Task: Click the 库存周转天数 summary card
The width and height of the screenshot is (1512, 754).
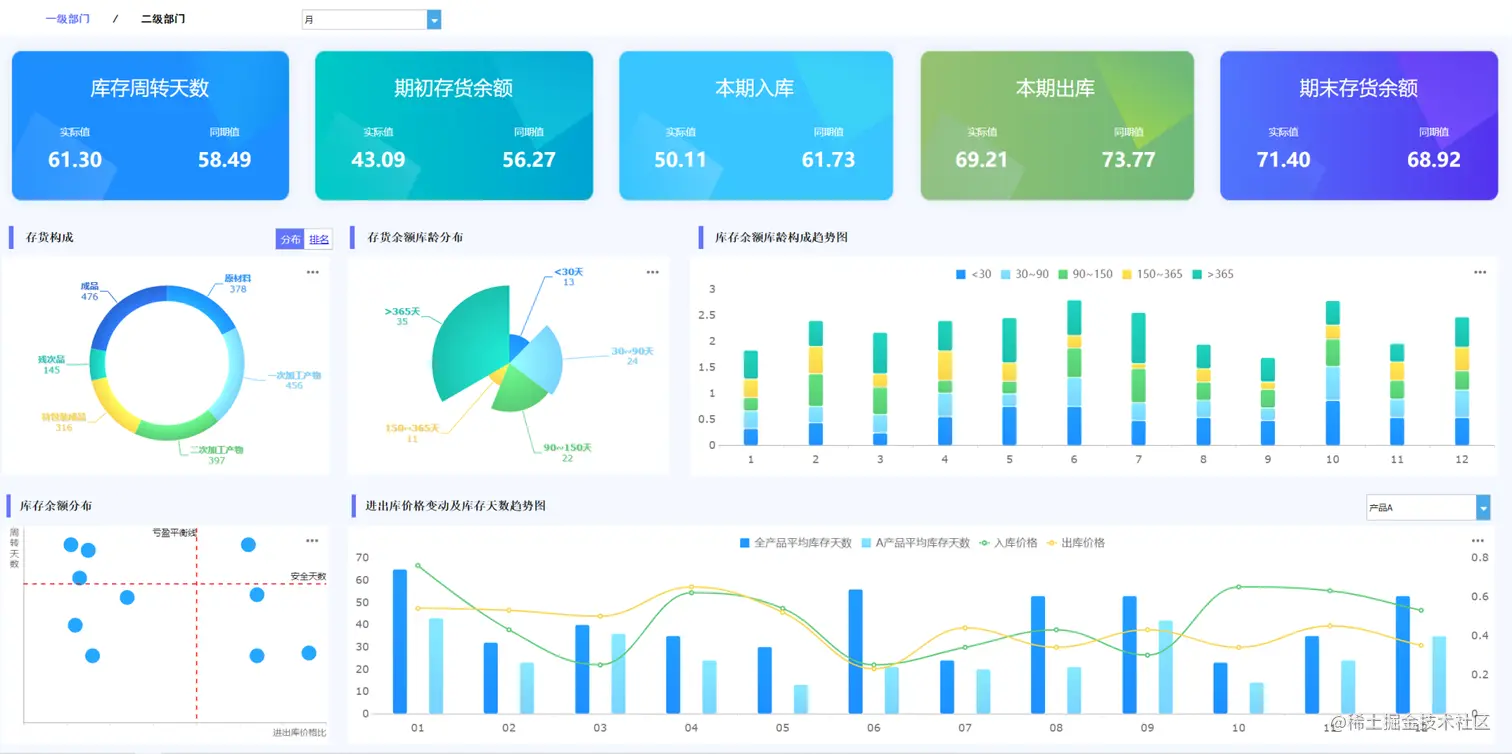Action: point(150,125)
